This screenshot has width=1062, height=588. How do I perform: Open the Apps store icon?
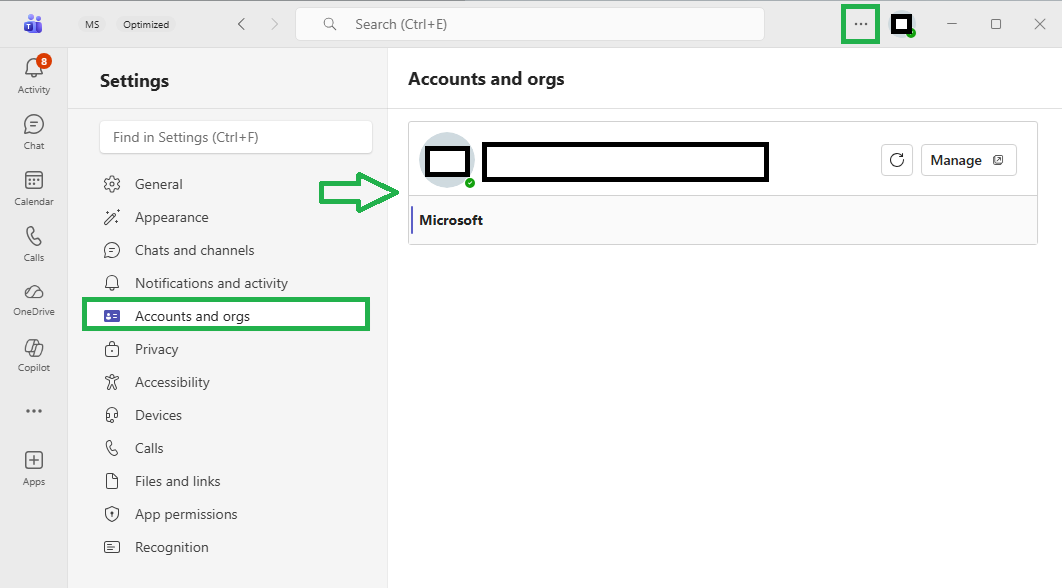pos(34,469)
